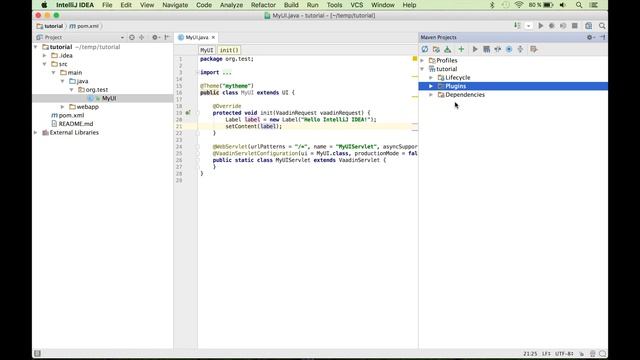Collapse the java folder
The width and height of the screenshot is (640, 360).
(x=62, y=81)
